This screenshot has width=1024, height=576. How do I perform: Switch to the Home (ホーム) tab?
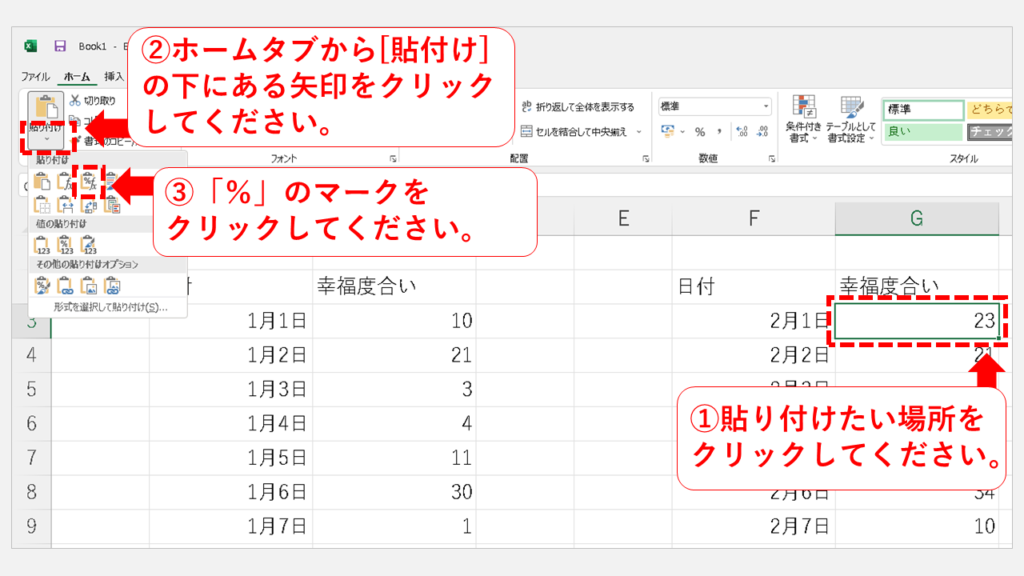click(76, 76)
